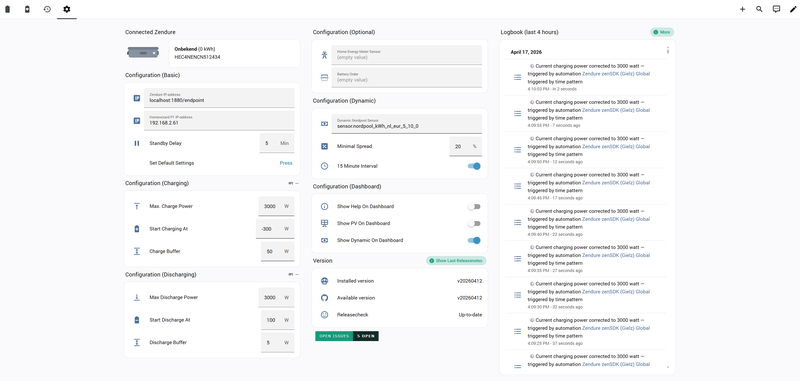Open the Open Issues badge

point(347,336)
